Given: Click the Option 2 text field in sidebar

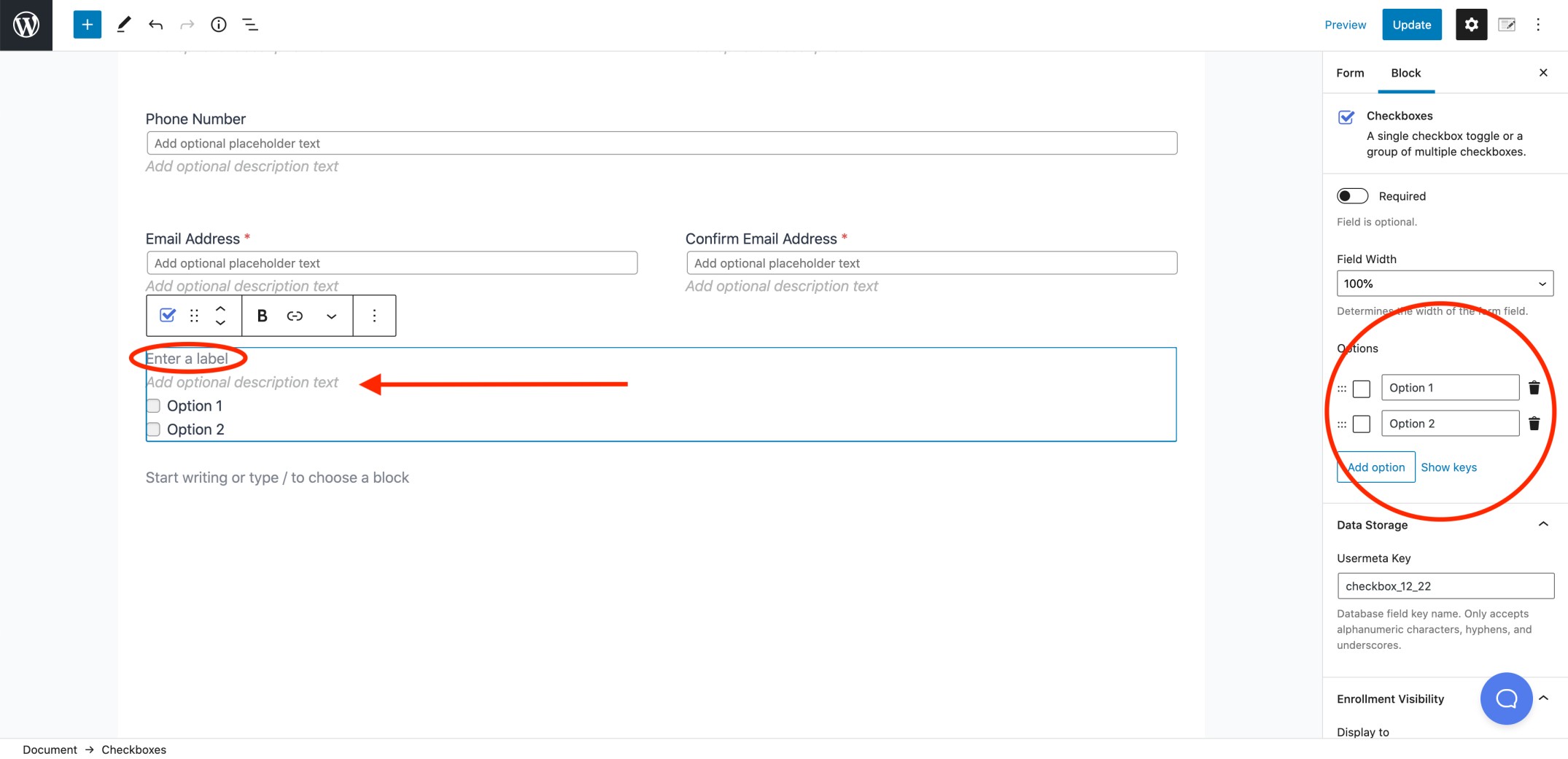Looking at the screenshot, I should pyautogui.click(x=1450, y=423).
